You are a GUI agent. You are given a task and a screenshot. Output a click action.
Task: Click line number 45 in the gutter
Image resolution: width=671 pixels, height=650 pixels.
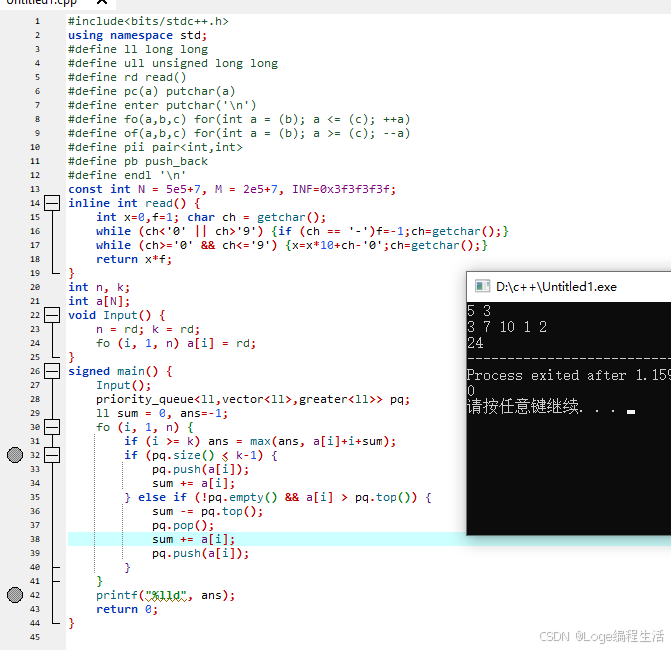tap(35, 637)
